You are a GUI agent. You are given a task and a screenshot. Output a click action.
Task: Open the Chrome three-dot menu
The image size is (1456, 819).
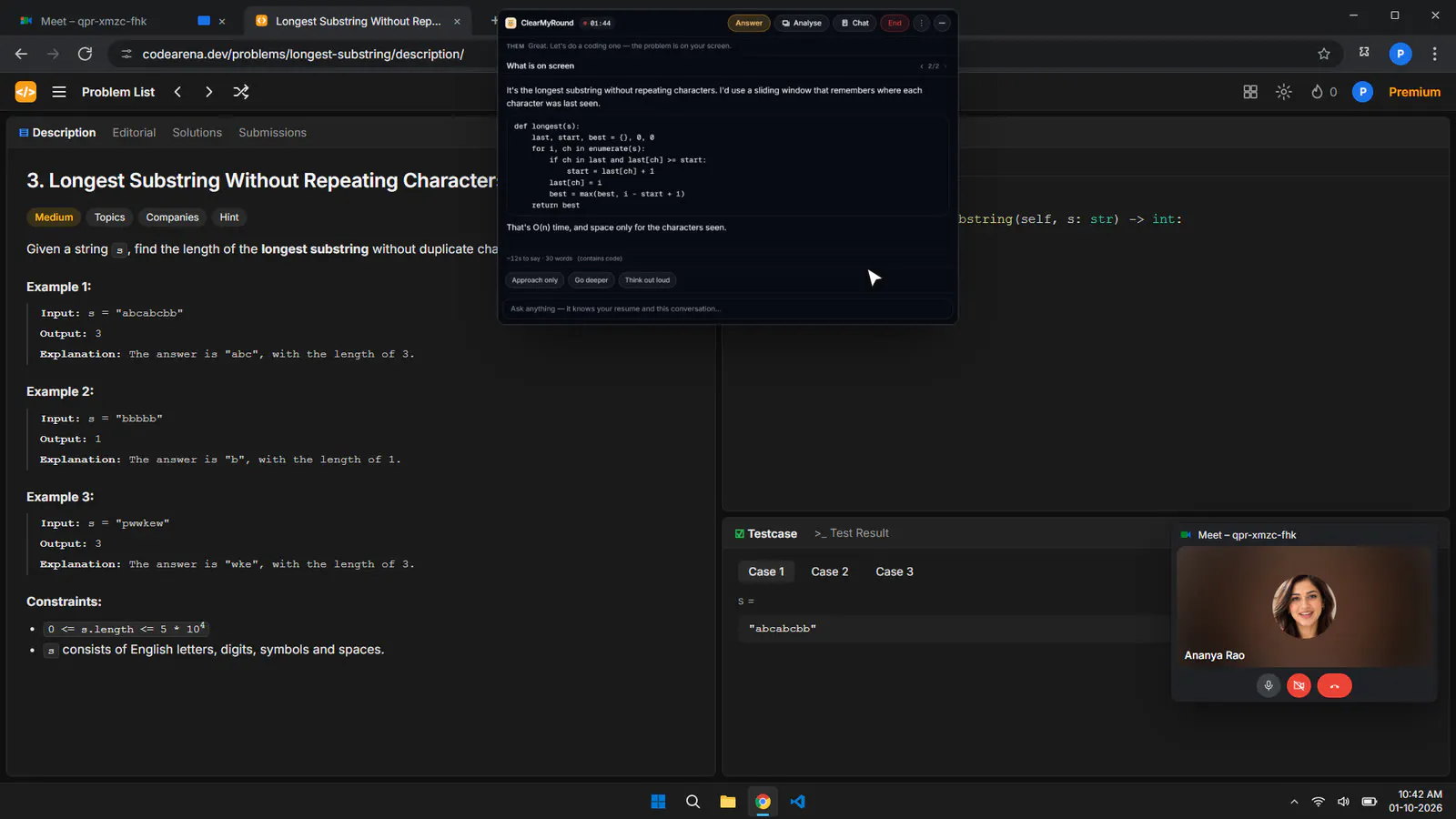[x=1435, y=54]
